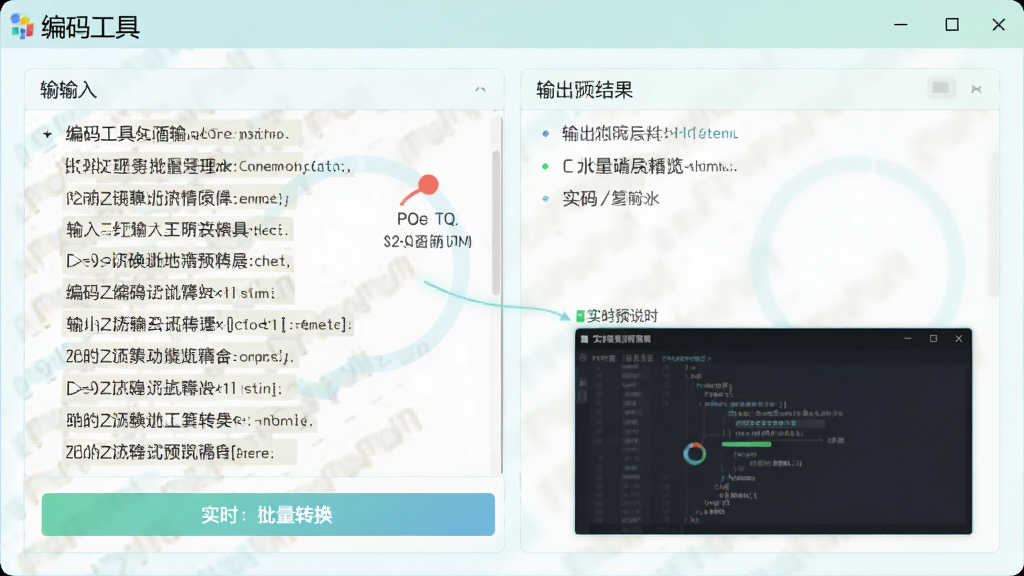The image size is (1024, 576).
Task: Click the POe TQ. label
Action: pyautogui.click(x=428, y=219)
